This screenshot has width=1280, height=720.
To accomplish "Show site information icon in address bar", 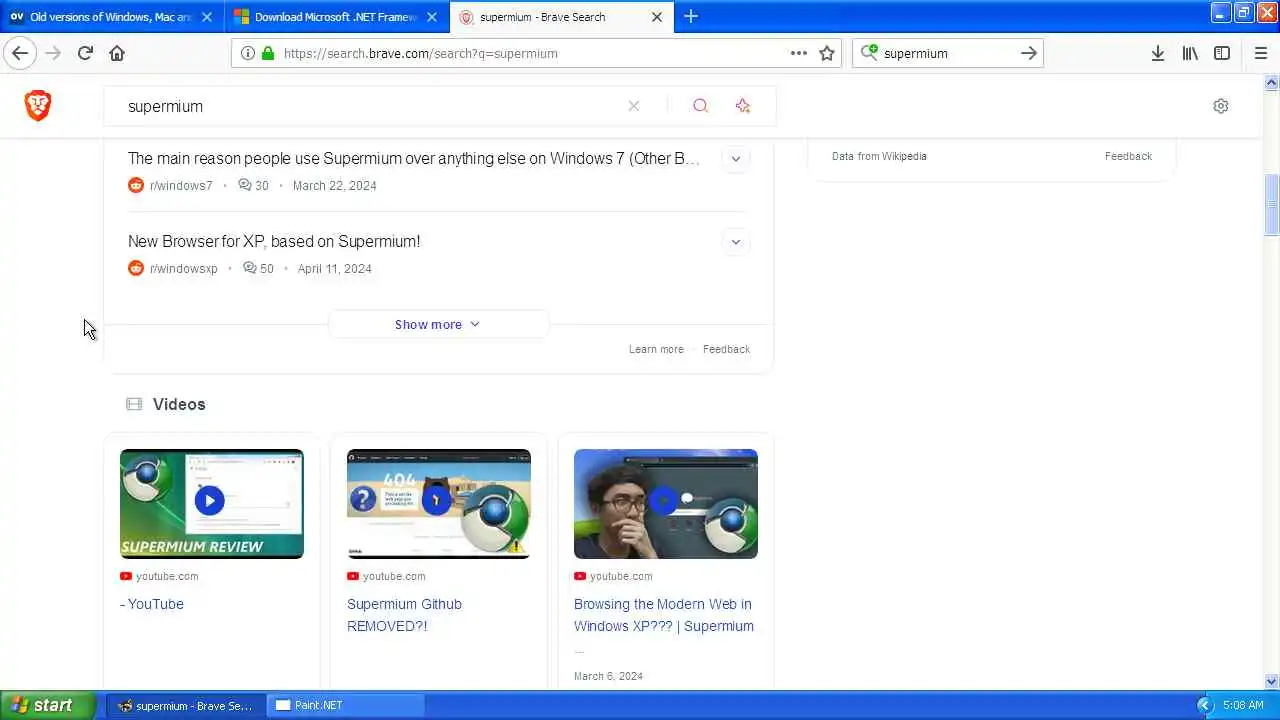I will pos(248,53).
